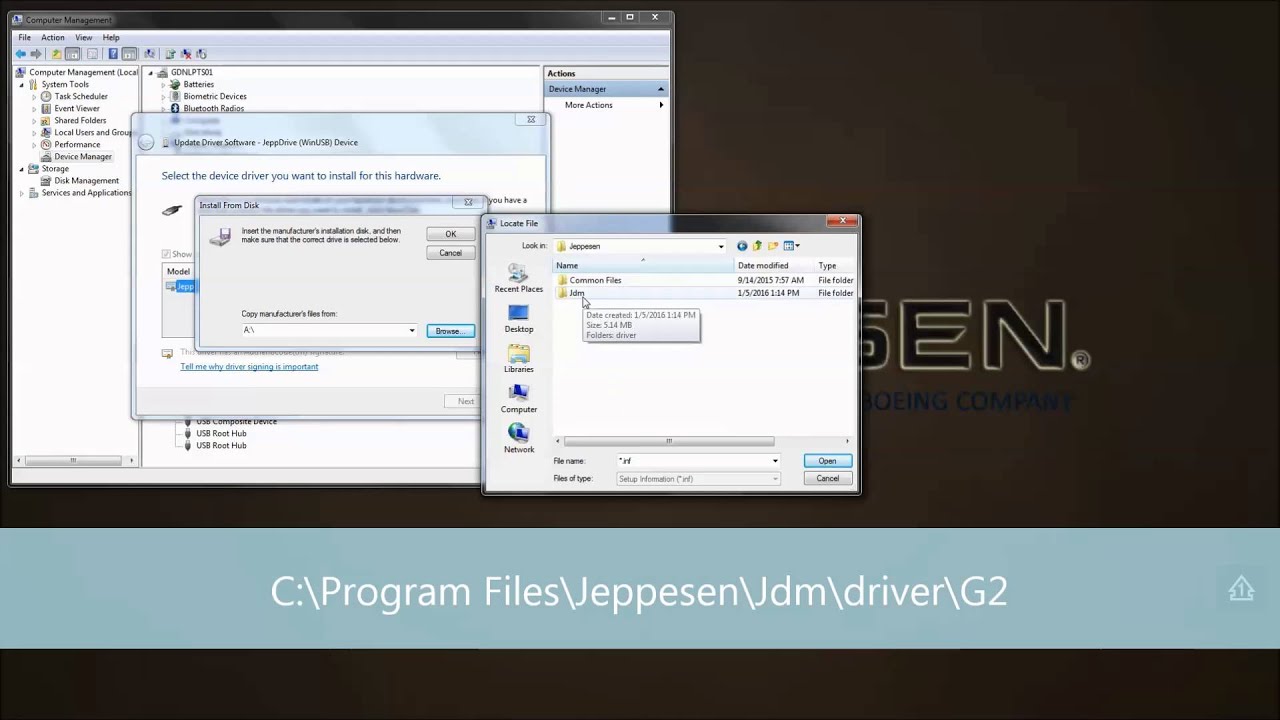Image resolution: width=1280 pixels, height=720 pixels.
Task: Expand the Event Viewer tree node
Action: click(34, 108)
